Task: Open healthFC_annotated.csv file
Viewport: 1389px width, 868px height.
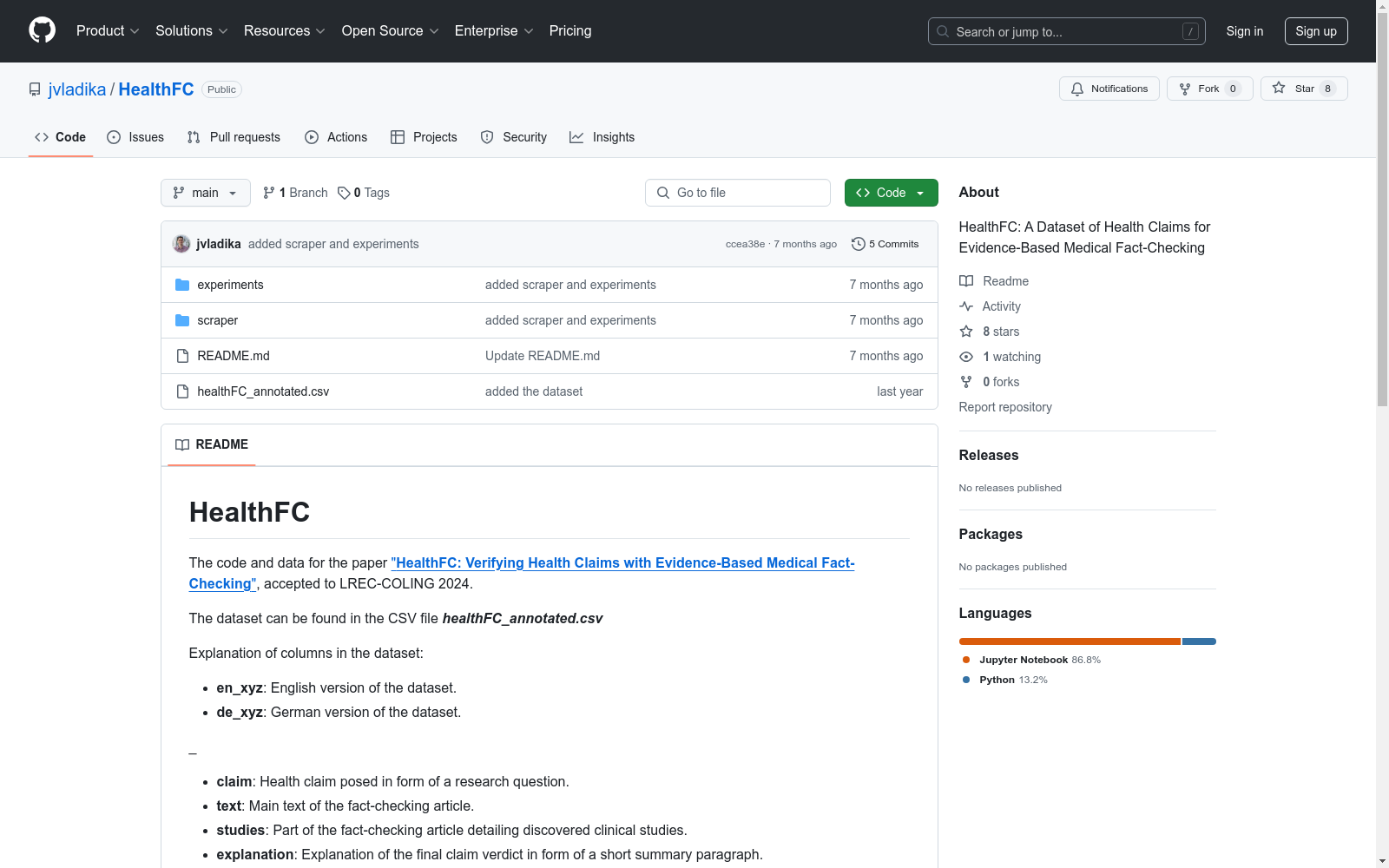Action: 263,391
